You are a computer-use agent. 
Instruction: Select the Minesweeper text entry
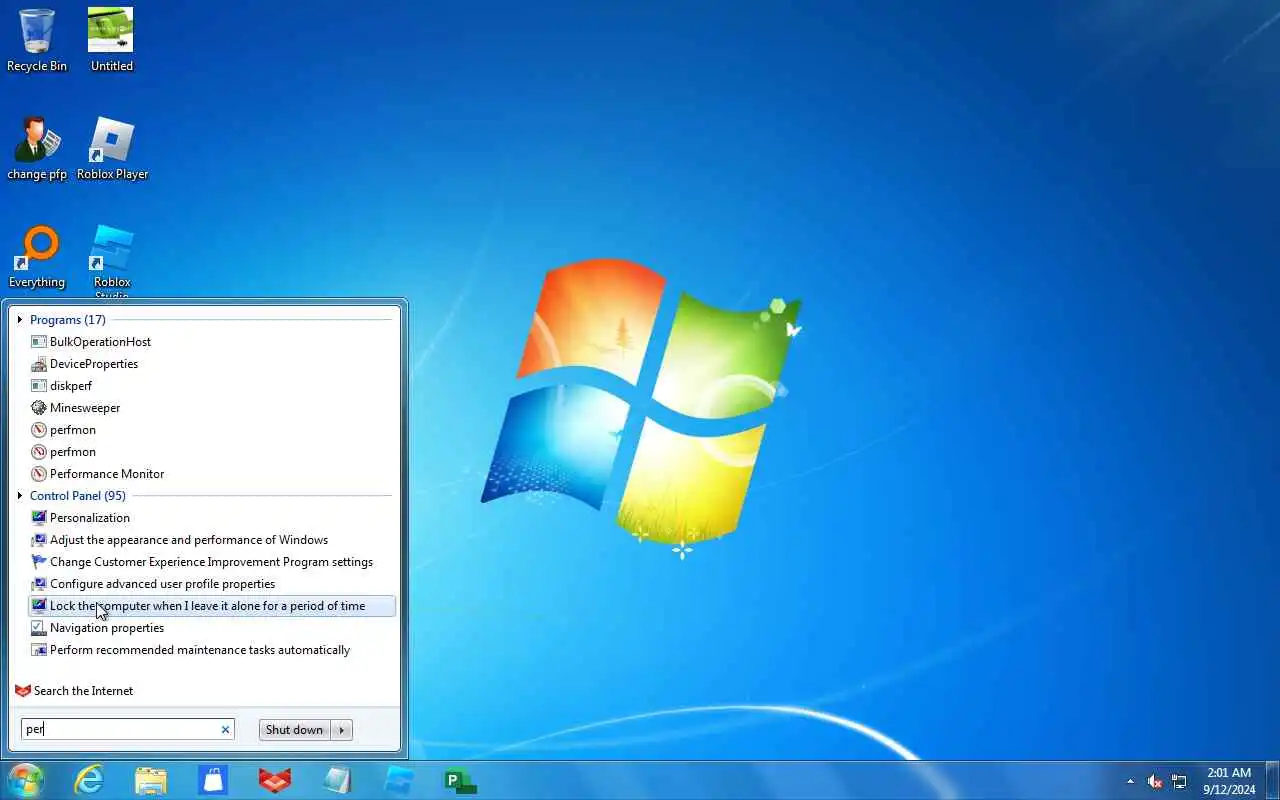[85, 408]
